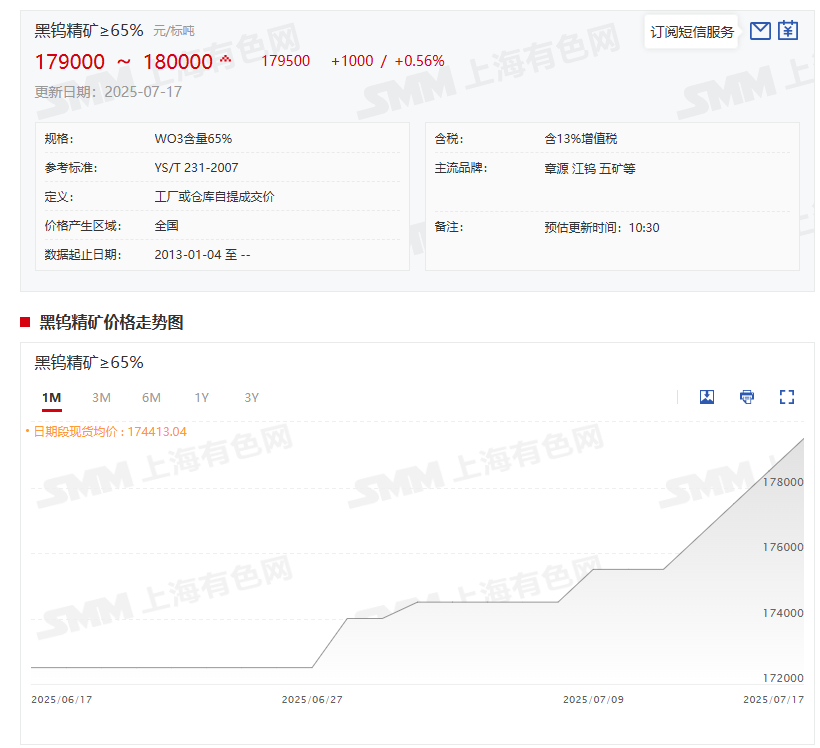The image size is (820, 748).
Task: Save the chart as image
Action: tap(707, 397)
